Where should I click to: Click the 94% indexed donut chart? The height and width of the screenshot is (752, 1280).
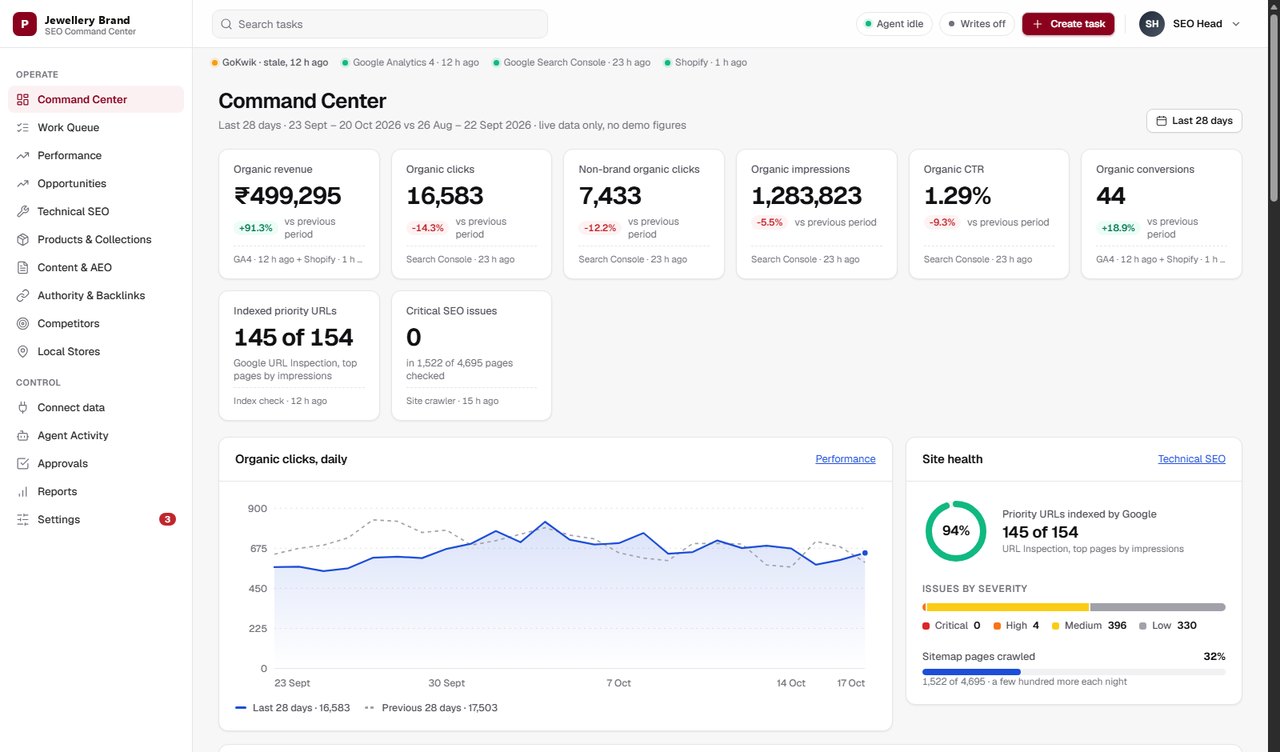[956, 531]
